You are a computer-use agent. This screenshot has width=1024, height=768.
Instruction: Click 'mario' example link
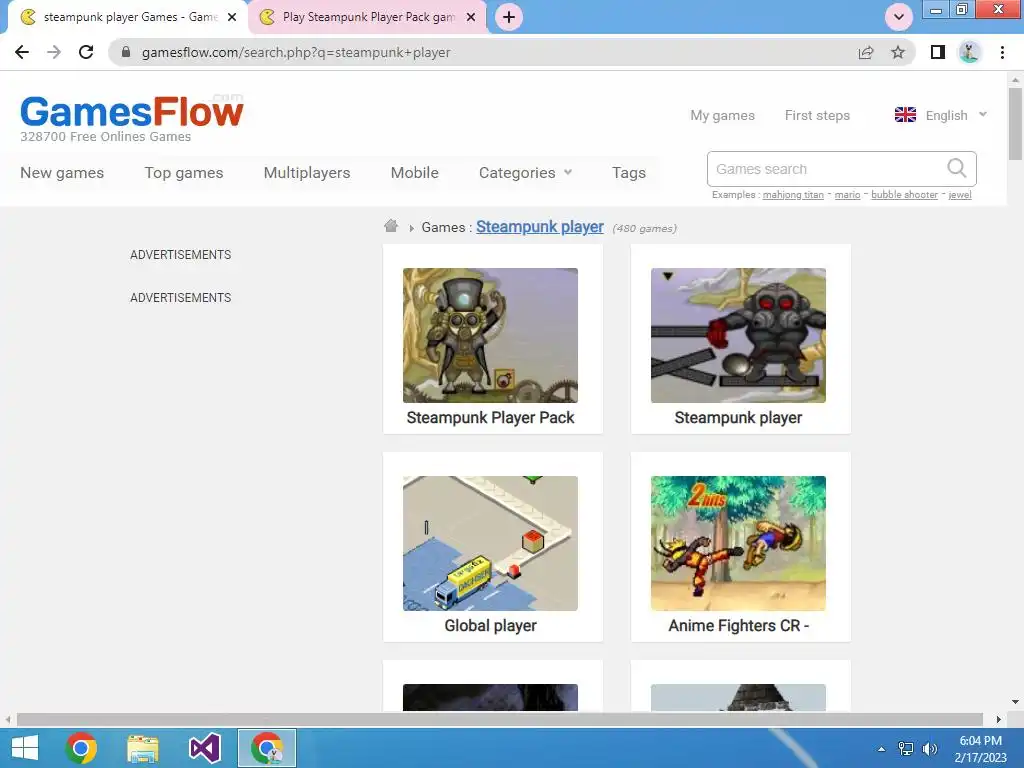pyautogui.click(x=847, y=195)
